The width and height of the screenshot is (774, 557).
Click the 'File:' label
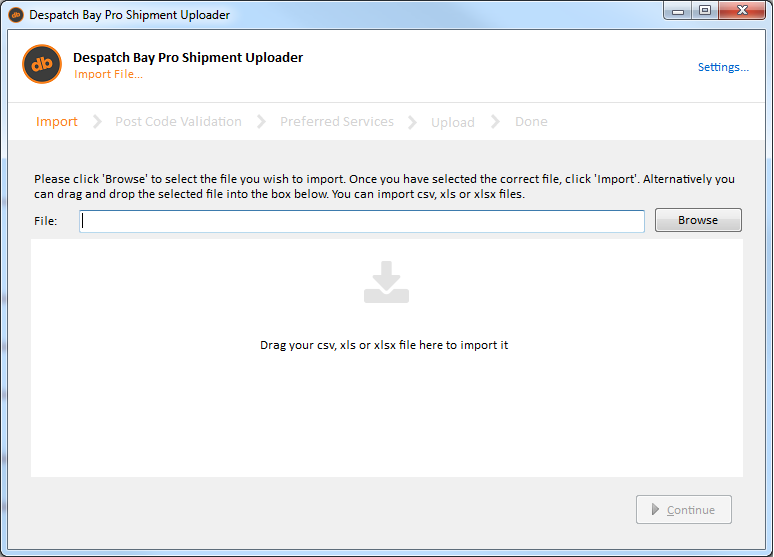(45, 221)
